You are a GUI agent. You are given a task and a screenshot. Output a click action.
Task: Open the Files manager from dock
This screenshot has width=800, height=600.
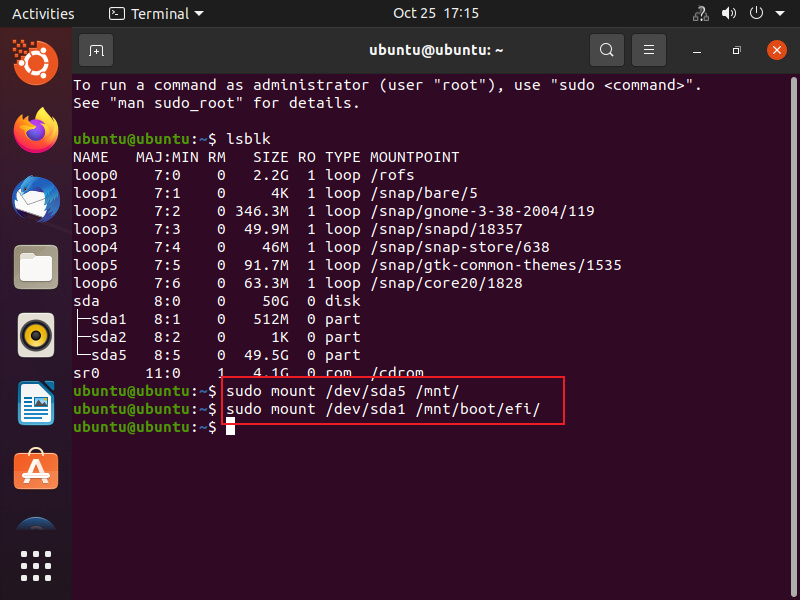[x=36, y=267]
